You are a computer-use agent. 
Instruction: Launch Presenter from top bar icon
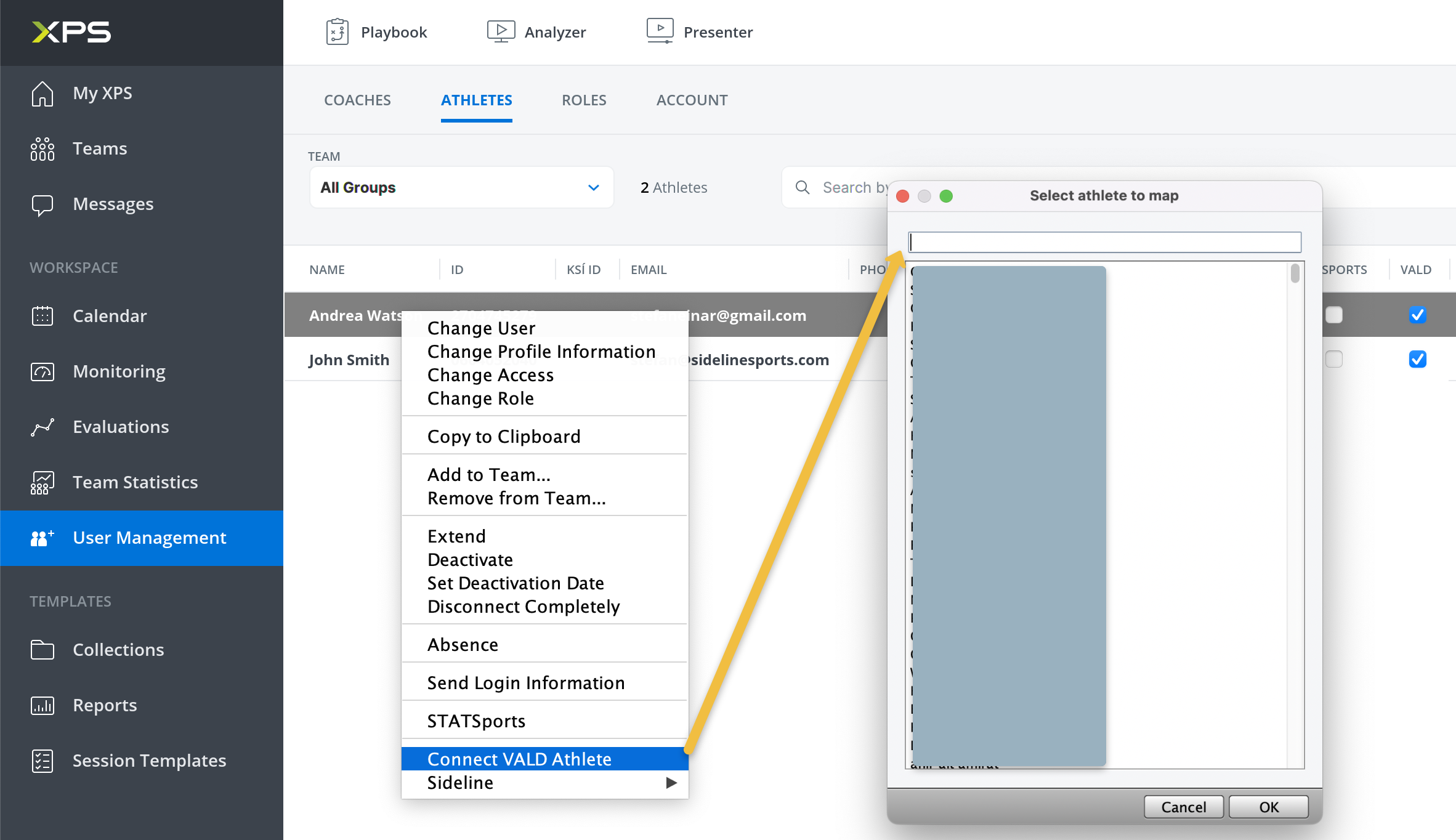(660, 30)
